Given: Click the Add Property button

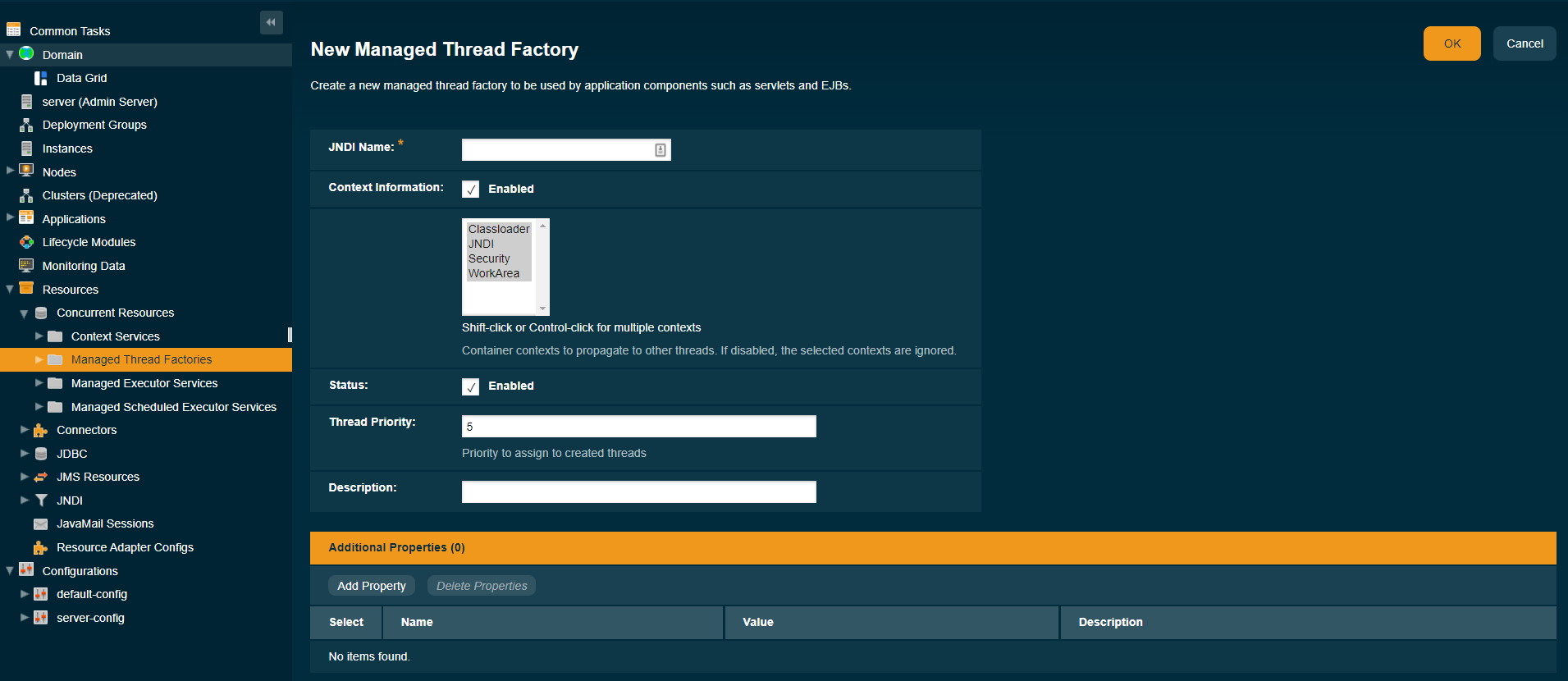Looking at the screenshot, I should tap(371, 586).
